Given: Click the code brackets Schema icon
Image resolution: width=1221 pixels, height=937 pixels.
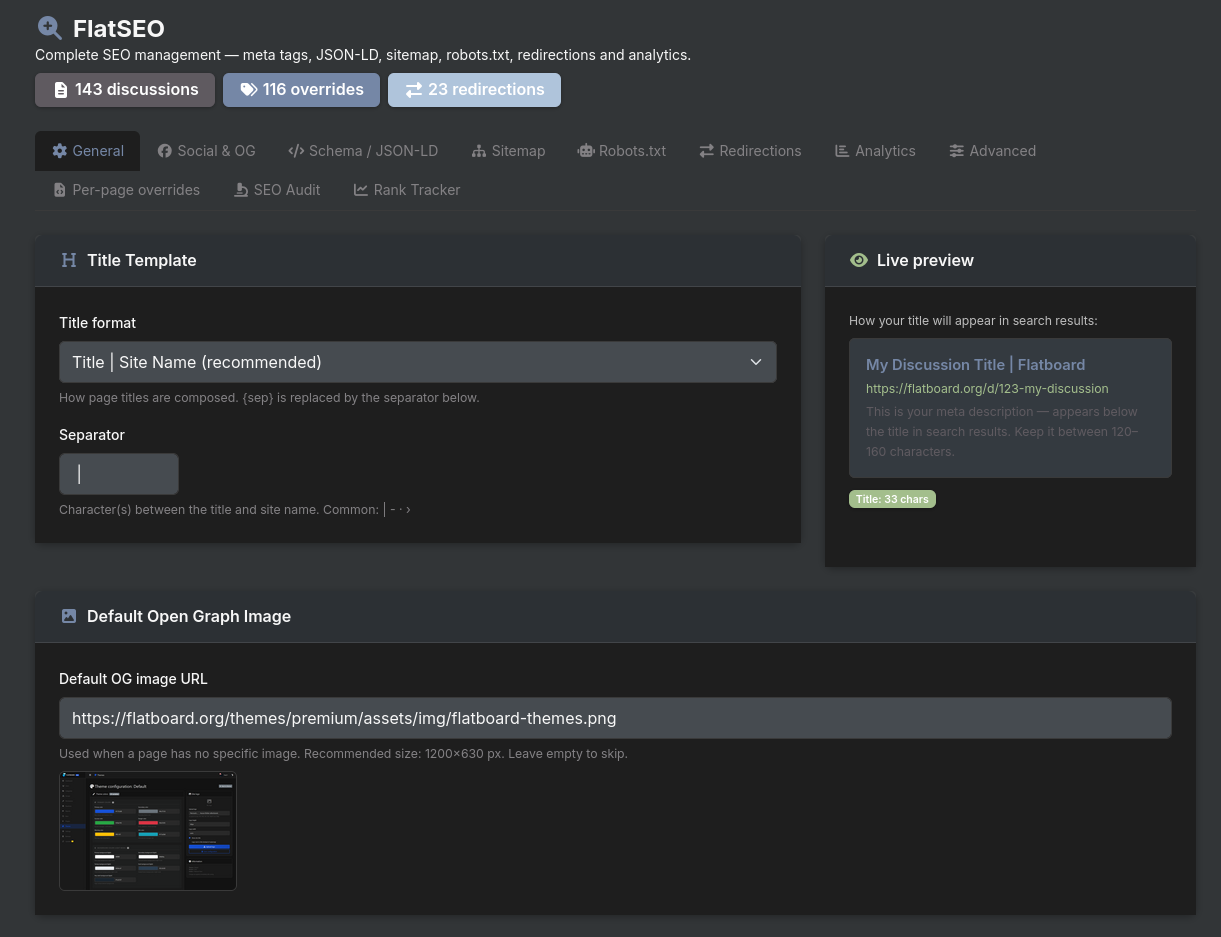Looking at the screenshot, I should pos(296,151).
